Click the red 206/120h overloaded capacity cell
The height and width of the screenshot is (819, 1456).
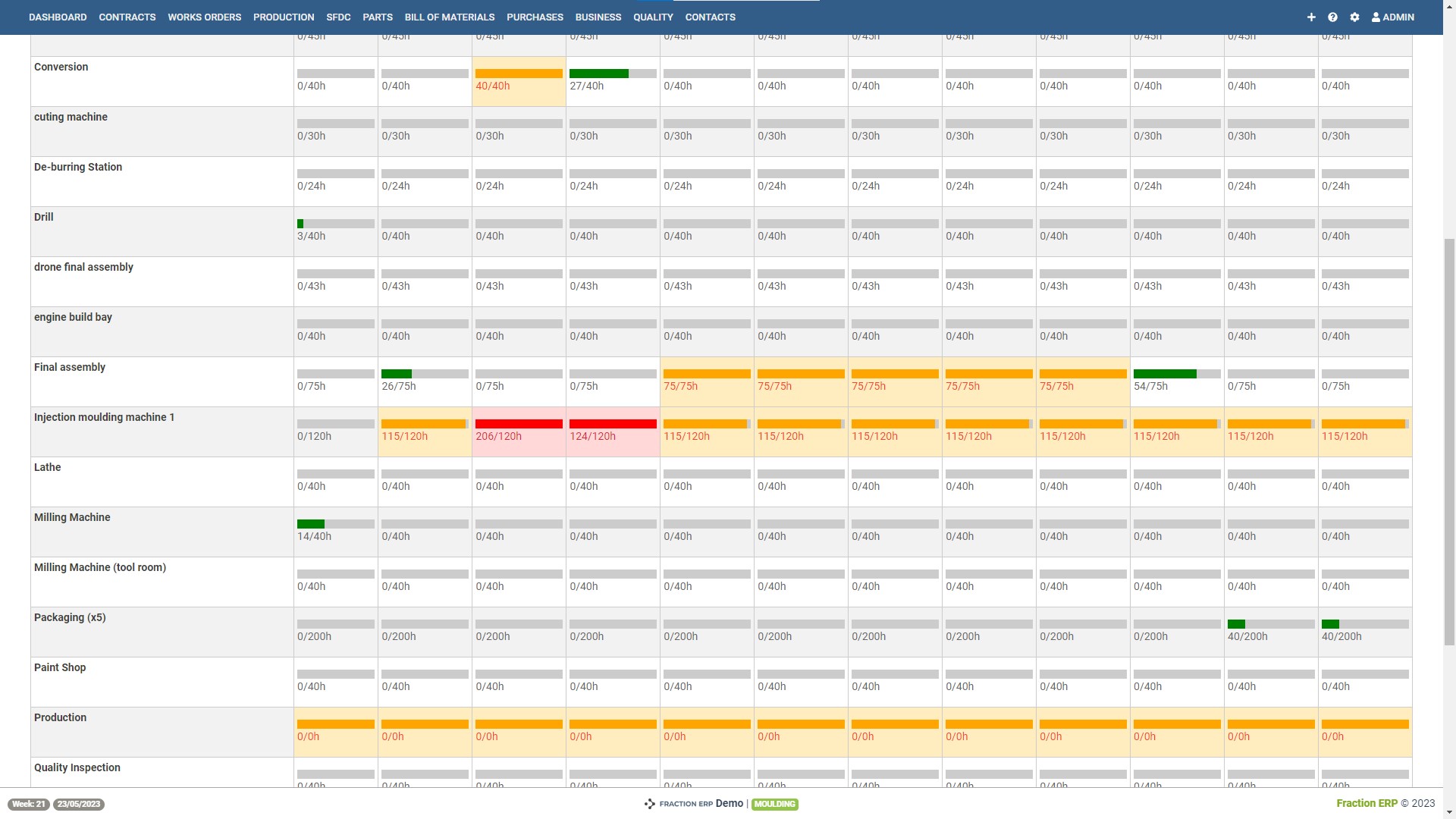[518, 431]
